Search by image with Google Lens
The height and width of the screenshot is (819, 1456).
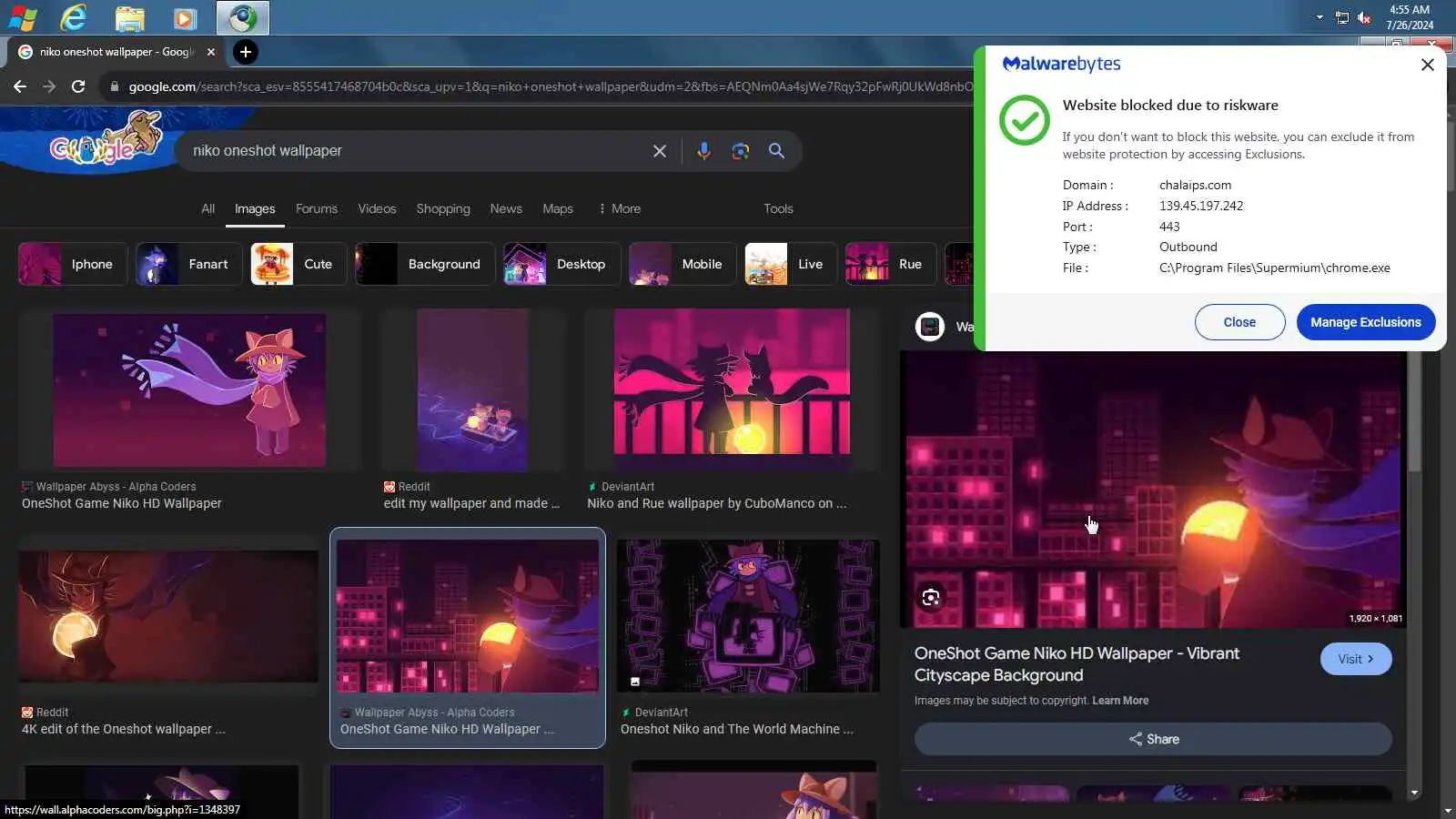click(741, 151)
